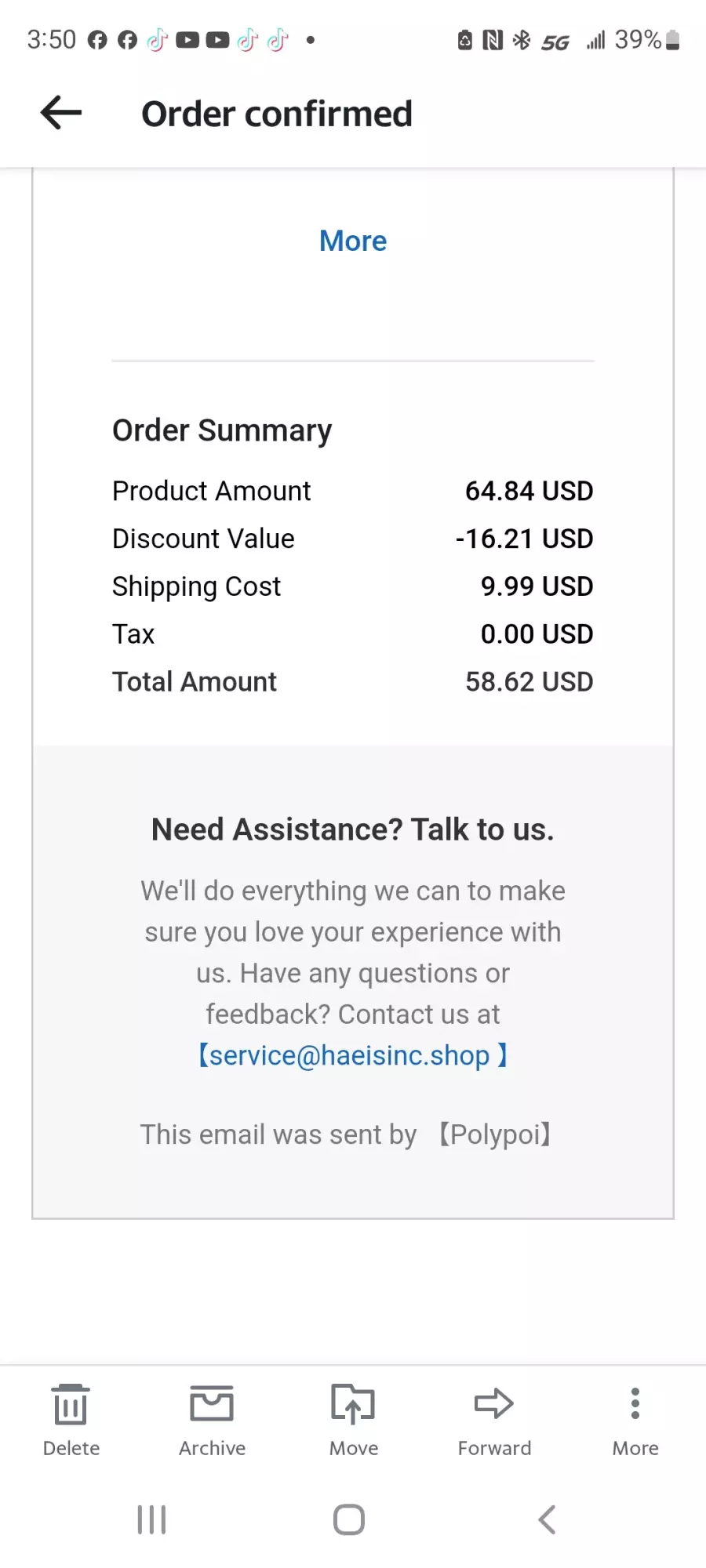Tap the first TikTok notification icon
This screenshot has width=706, height=1568.
[x=158, y=40]
